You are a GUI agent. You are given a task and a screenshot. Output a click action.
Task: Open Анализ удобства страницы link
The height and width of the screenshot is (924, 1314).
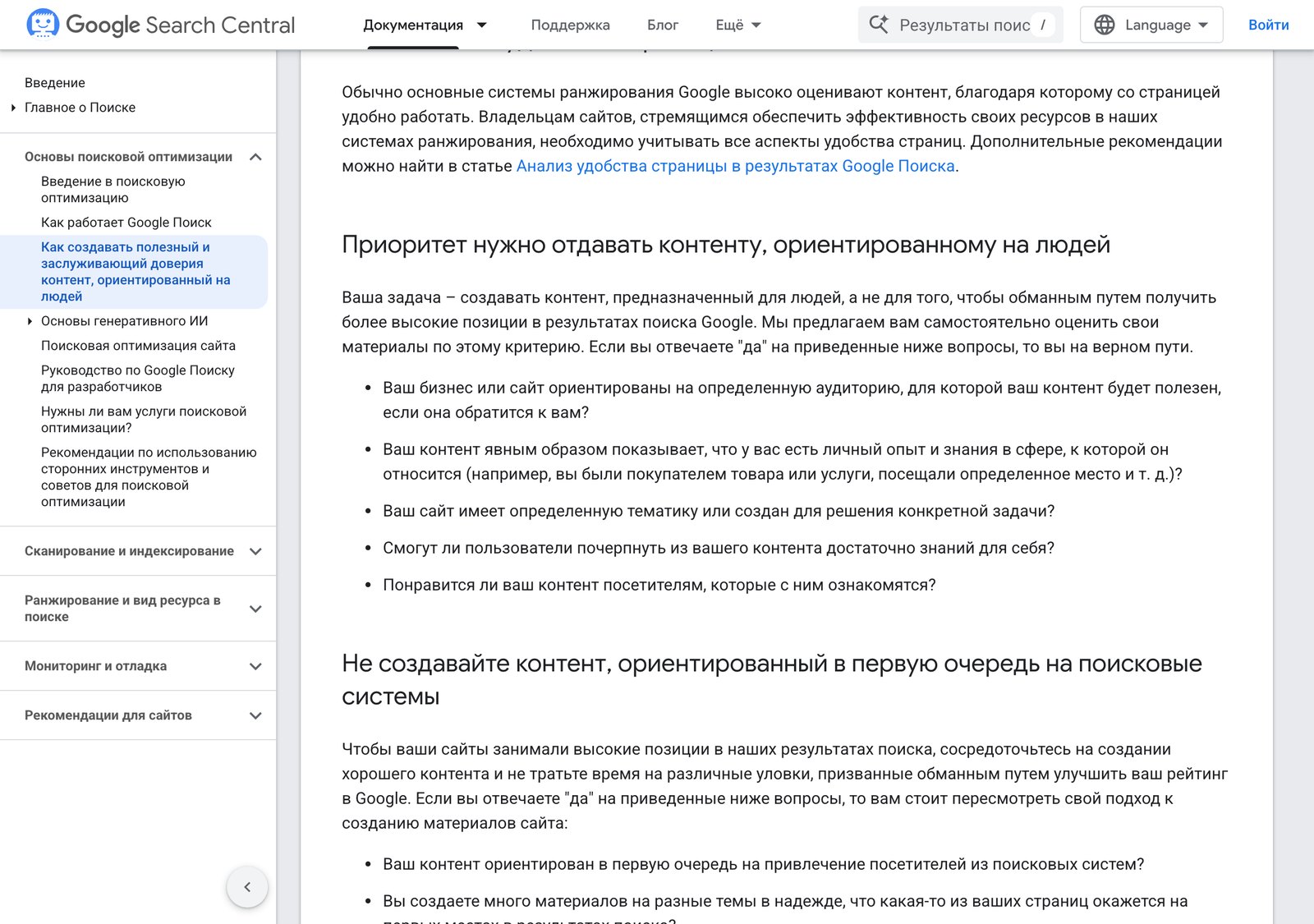coord(735,166)
